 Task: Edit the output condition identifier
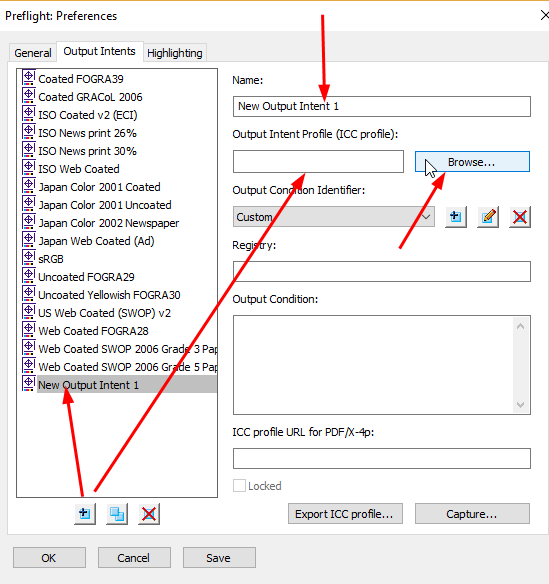488,217
